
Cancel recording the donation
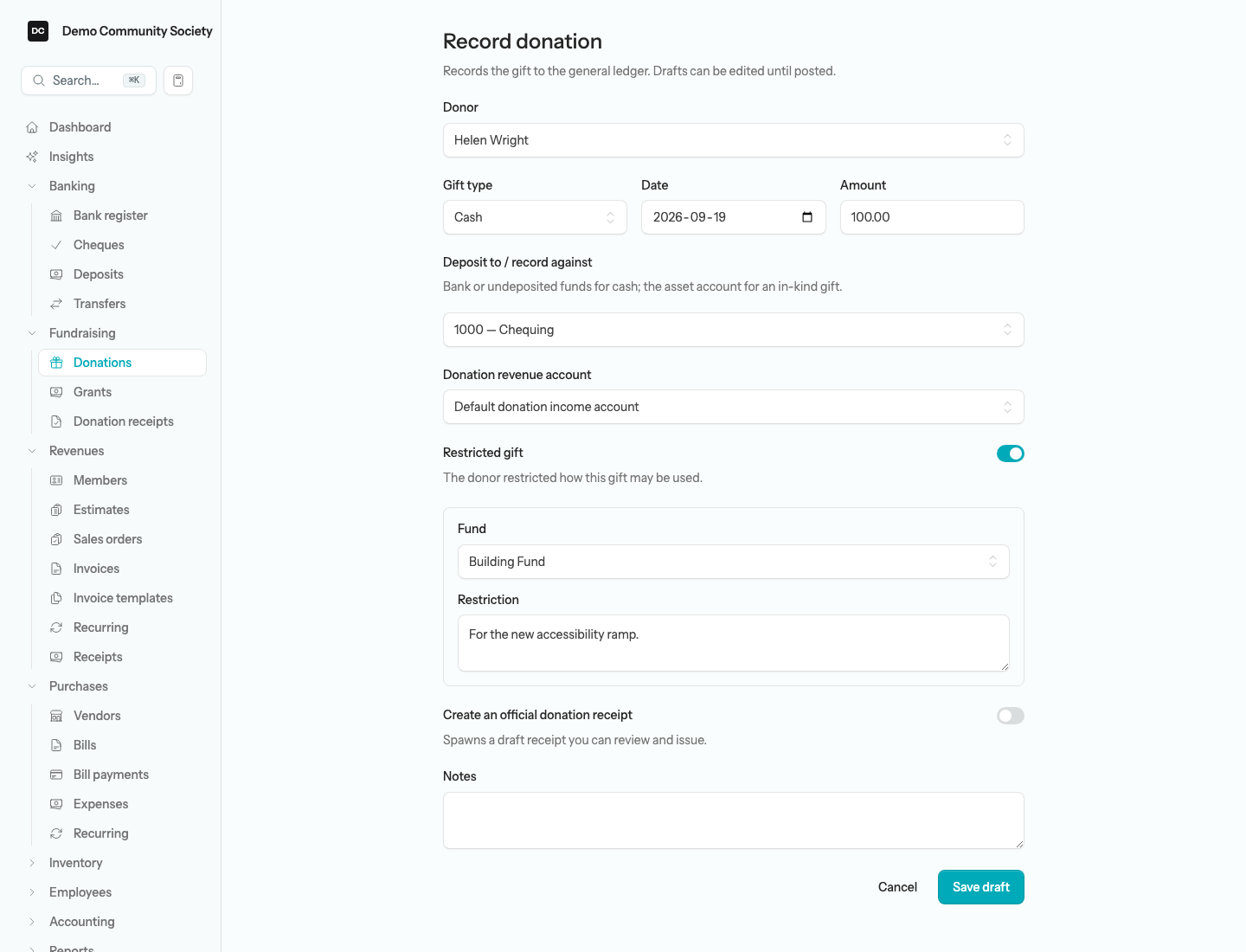897,887
